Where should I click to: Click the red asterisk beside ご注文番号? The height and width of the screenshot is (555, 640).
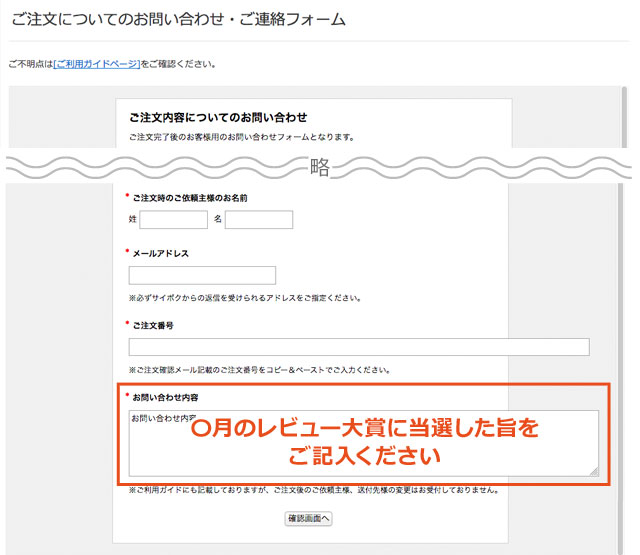(x=127, y=324)
